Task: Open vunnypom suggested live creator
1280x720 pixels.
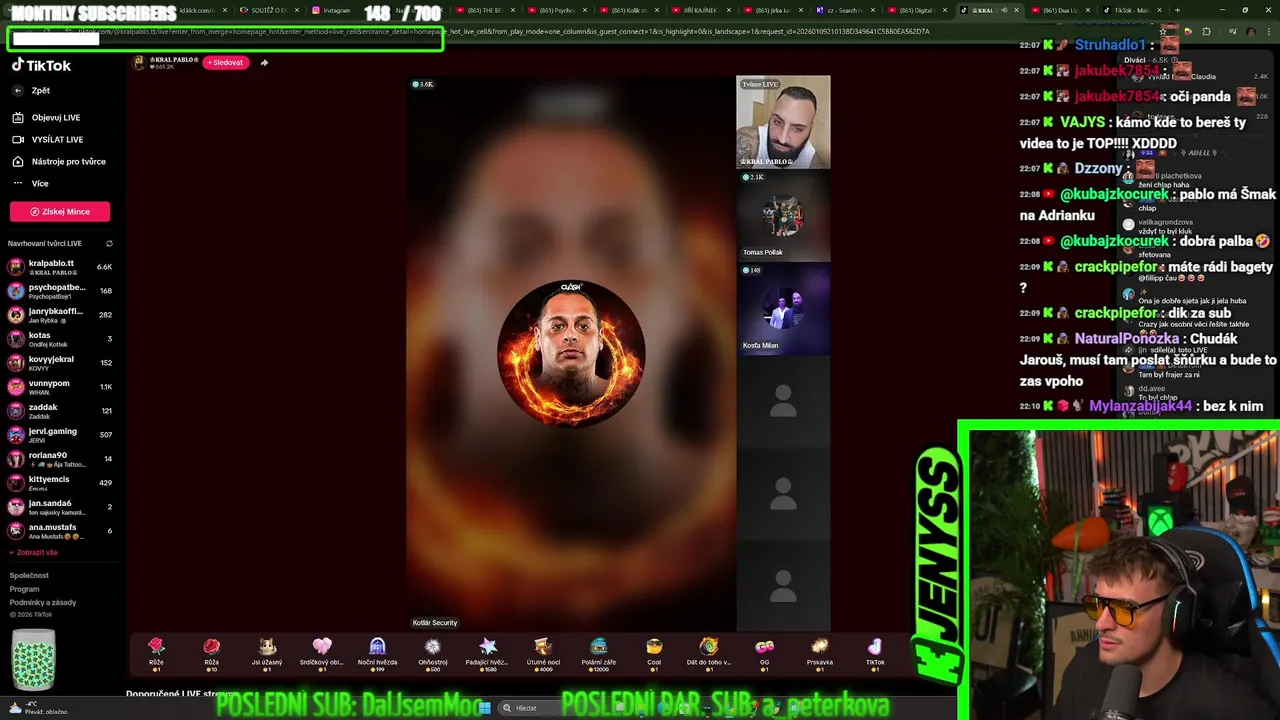Action: (x=60, y=387)
